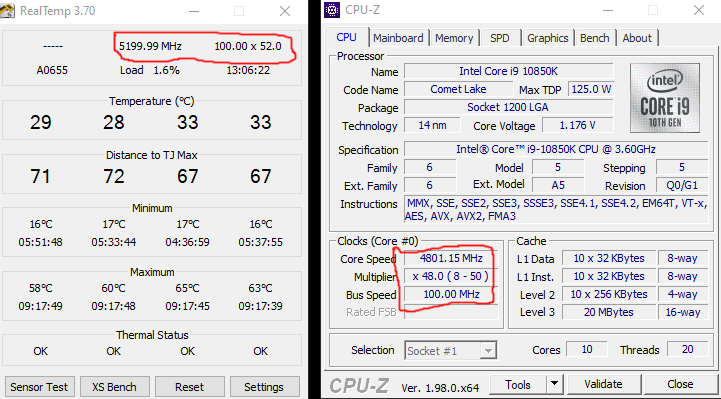Screen dimensions: 721x399
Task: Click the Intel Core i9 10th Gen logo
Action: click(665, 98)
